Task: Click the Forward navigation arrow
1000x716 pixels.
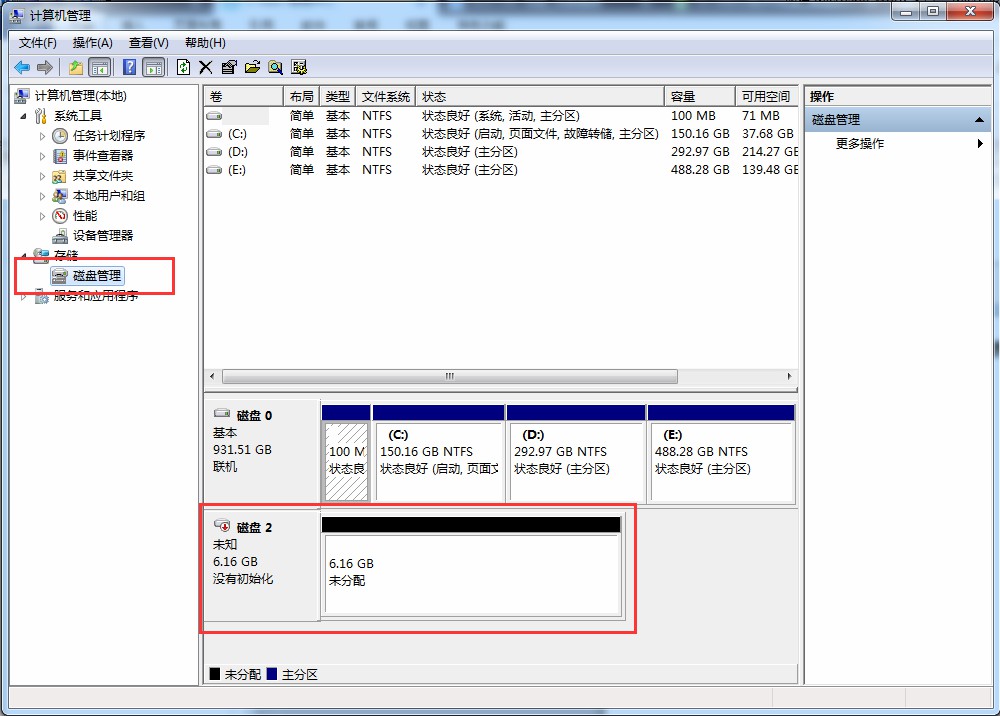Action: click(x=44, y=67)
